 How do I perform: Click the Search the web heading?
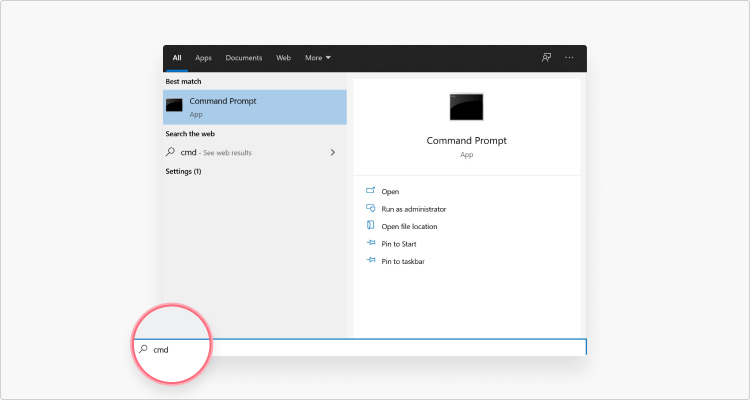[x=190, y=133]
